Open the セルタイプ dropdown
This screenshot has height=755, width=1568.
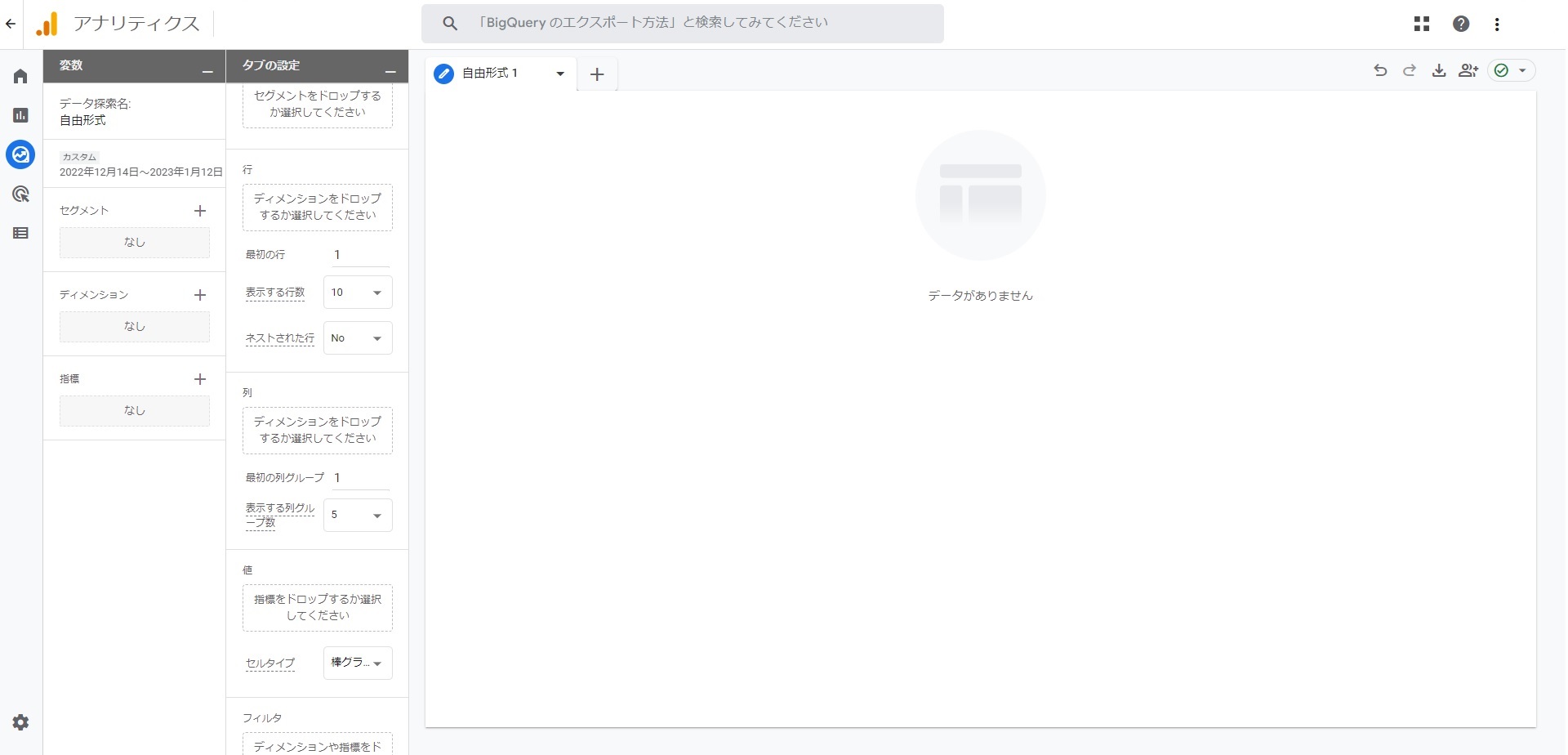(358, 663)
